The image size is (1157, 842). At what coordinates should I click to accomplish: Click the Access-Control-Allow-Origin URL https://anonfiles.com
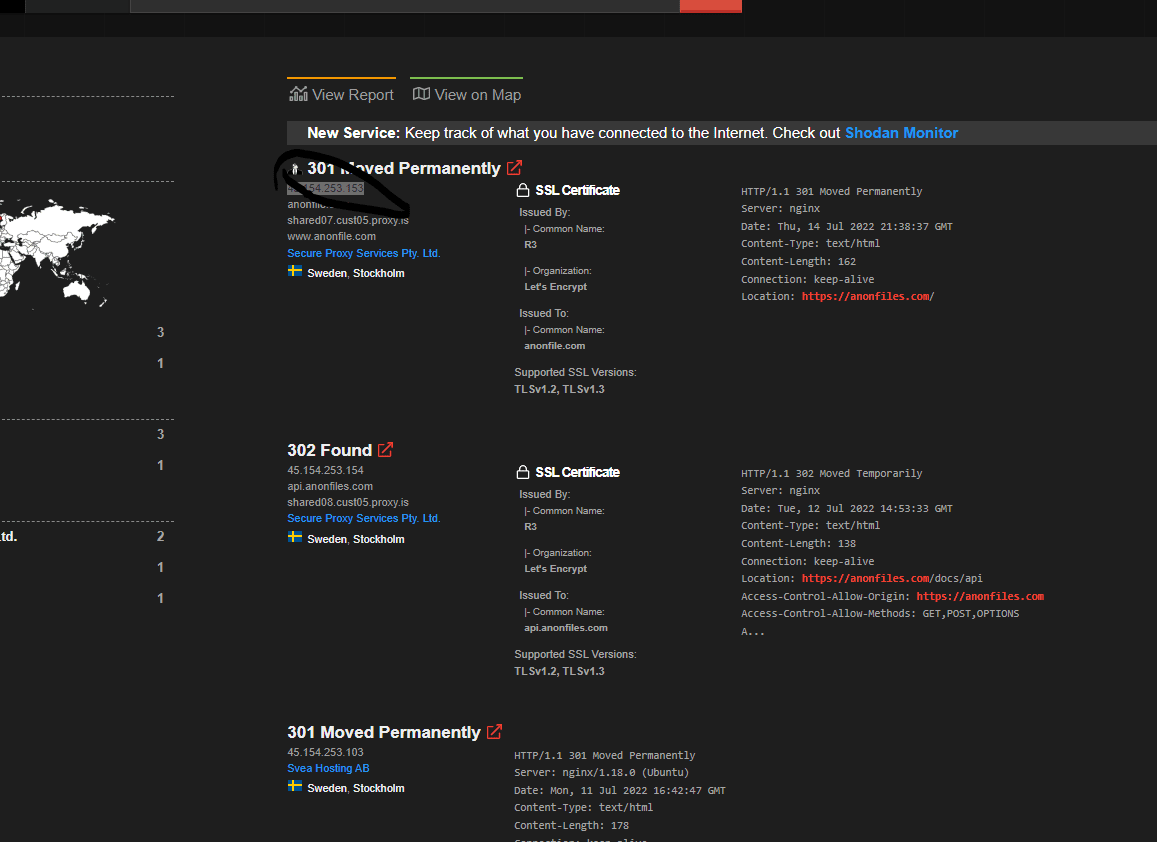click(980, 596)
